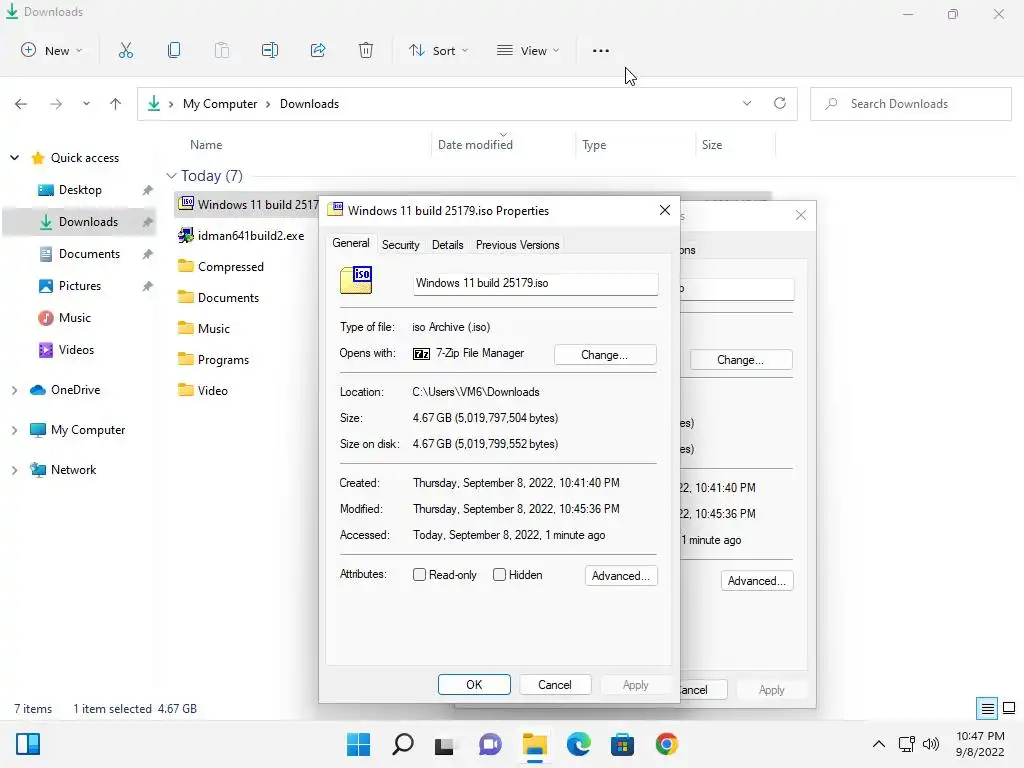
Task: Open address bar history dropdown
Action: 746,103
